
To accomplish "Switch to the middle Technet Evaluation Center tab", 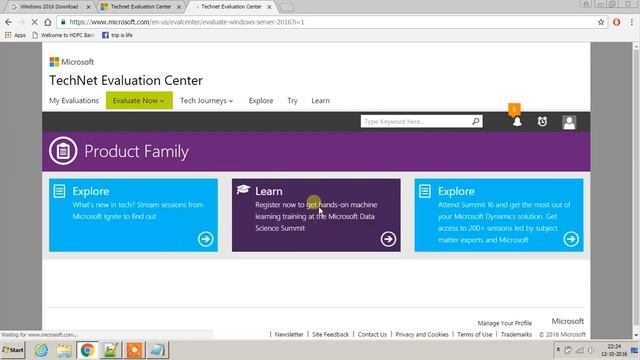I will 140,7.
